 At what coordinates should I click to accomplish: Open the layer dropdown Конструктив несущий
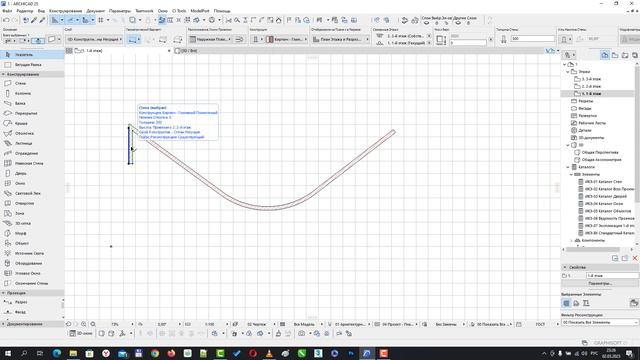tap(94, 40)
